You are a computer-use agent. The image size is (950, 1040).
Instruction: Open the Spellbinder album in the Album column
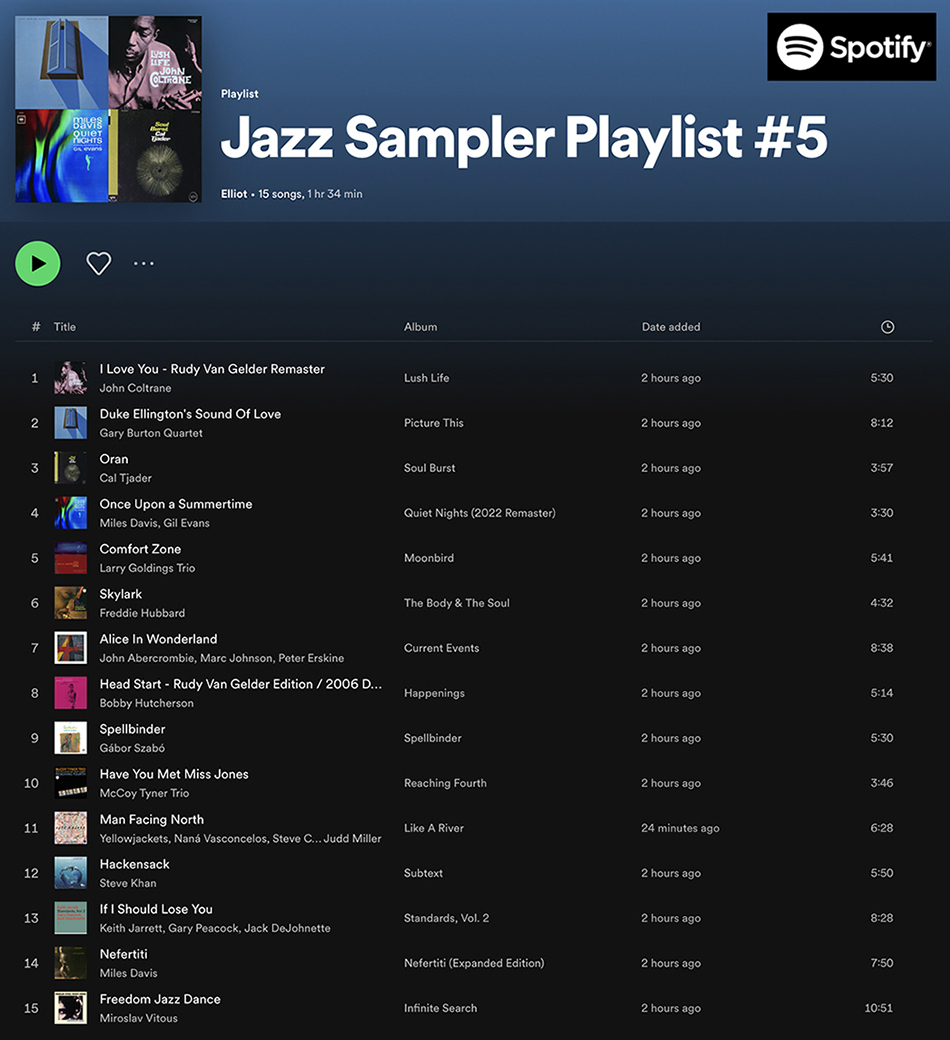click(x=433, y=738)
